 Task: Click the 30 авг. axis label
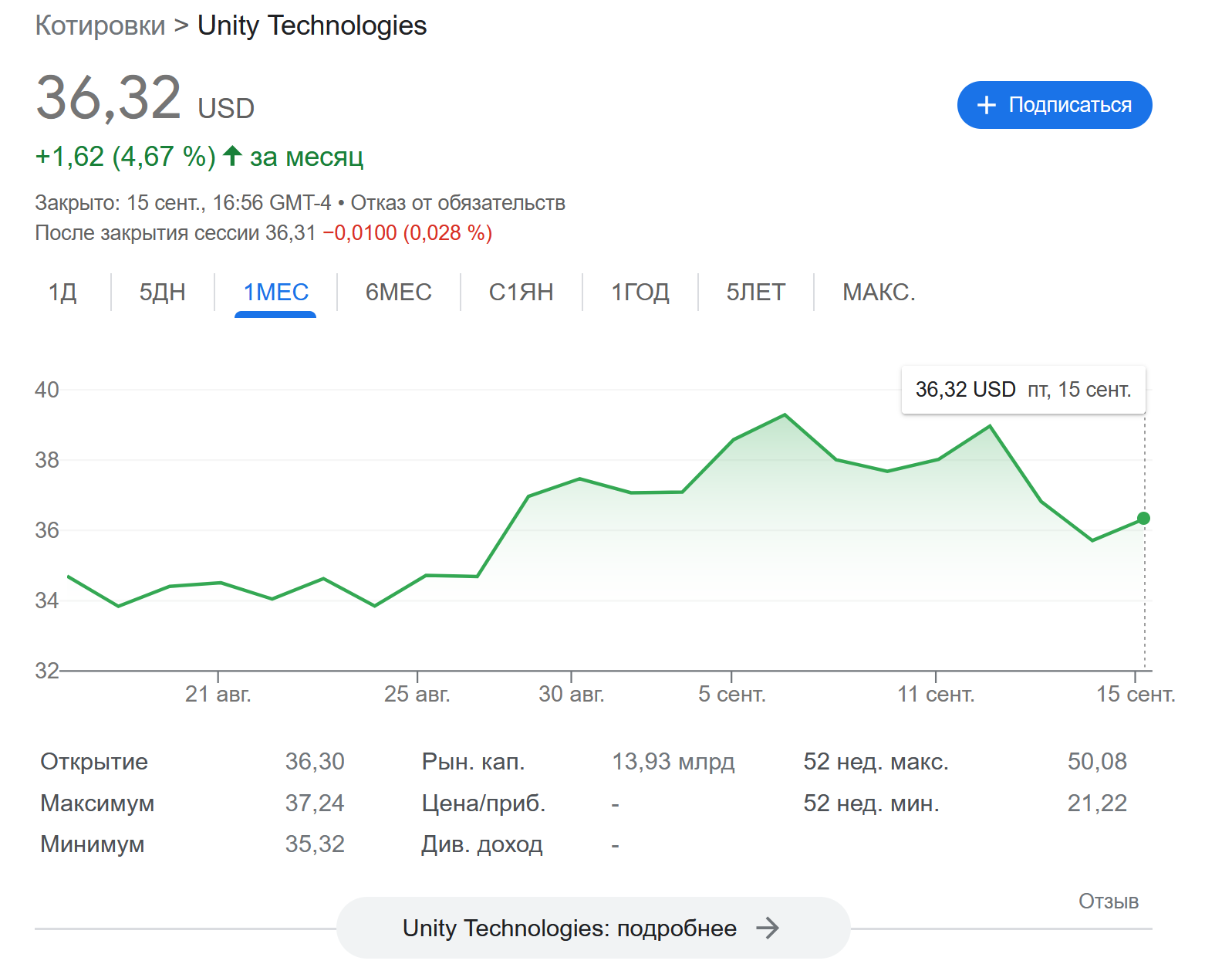(x=572, y=694)
